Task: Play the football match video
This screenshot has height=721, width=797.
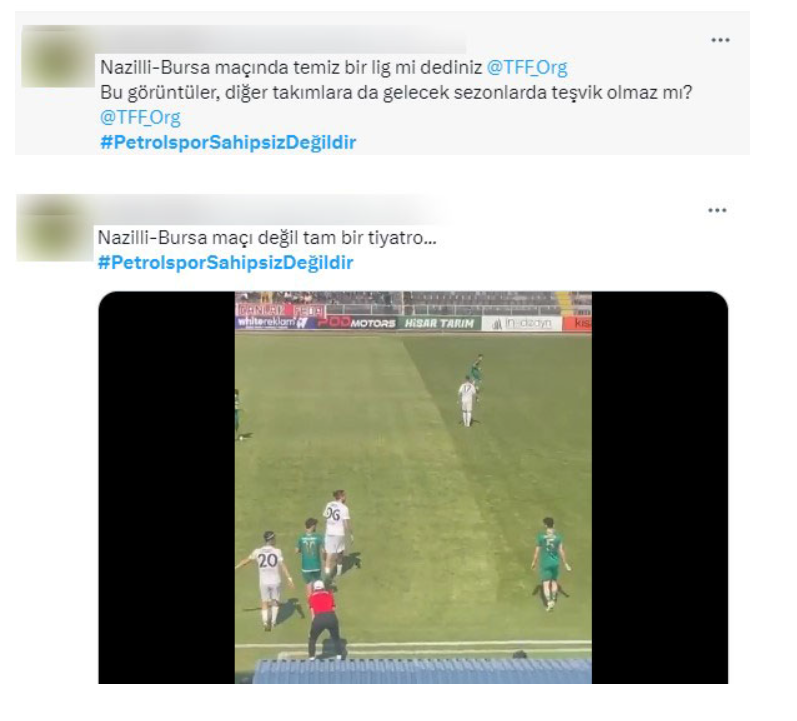Action: 413,488
